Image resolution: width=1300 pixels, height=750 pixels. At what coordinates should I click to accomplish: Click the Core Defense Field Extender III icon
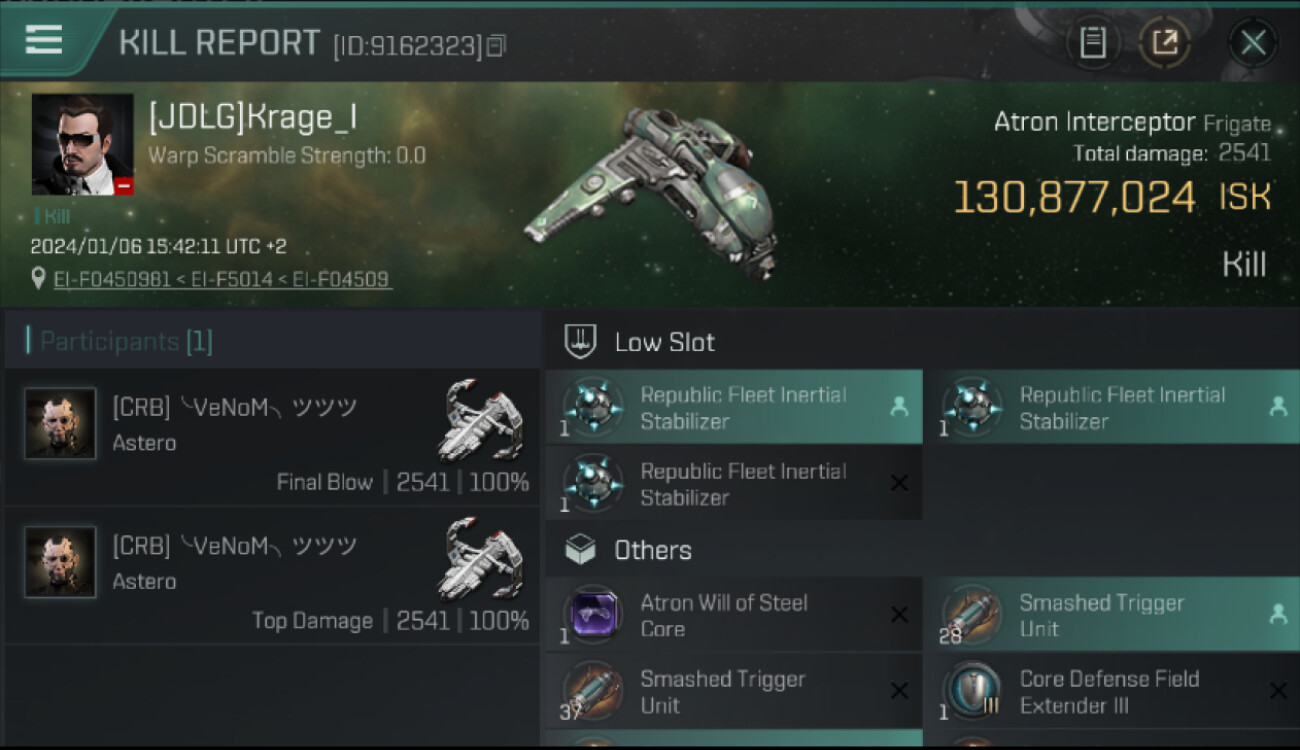973,691
